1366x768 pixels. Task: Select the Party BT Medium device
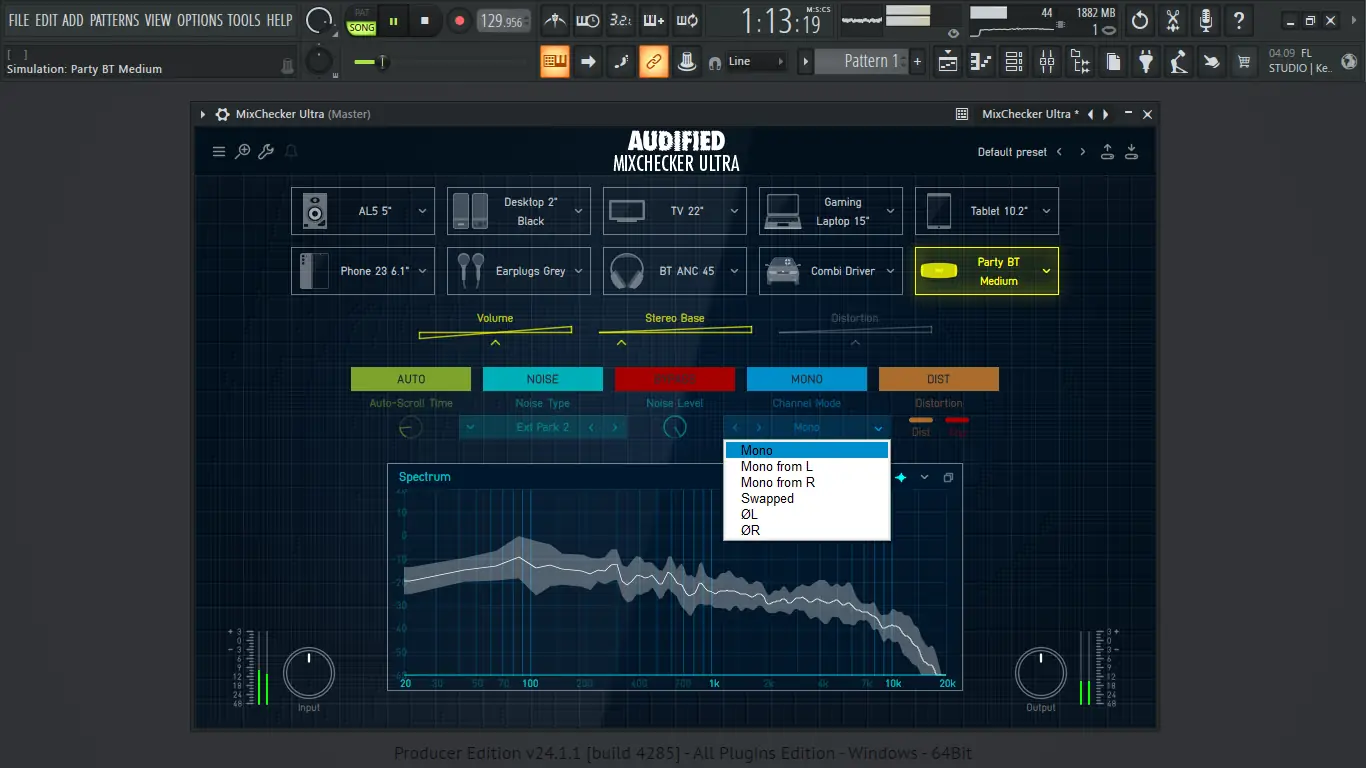point(987,271)
